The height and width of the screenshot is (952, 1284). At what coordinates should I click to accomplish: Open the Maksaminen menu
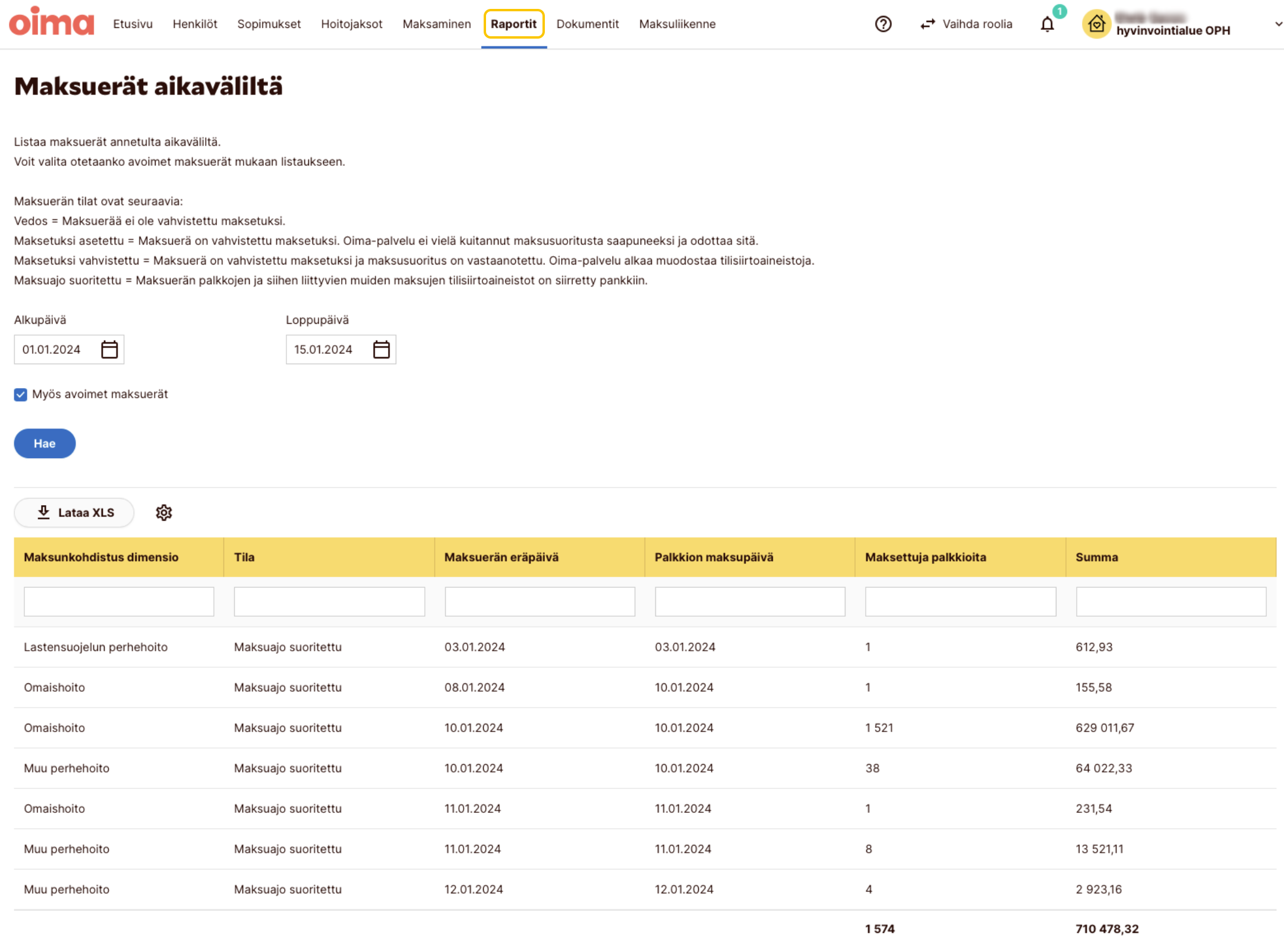[436, 24]
